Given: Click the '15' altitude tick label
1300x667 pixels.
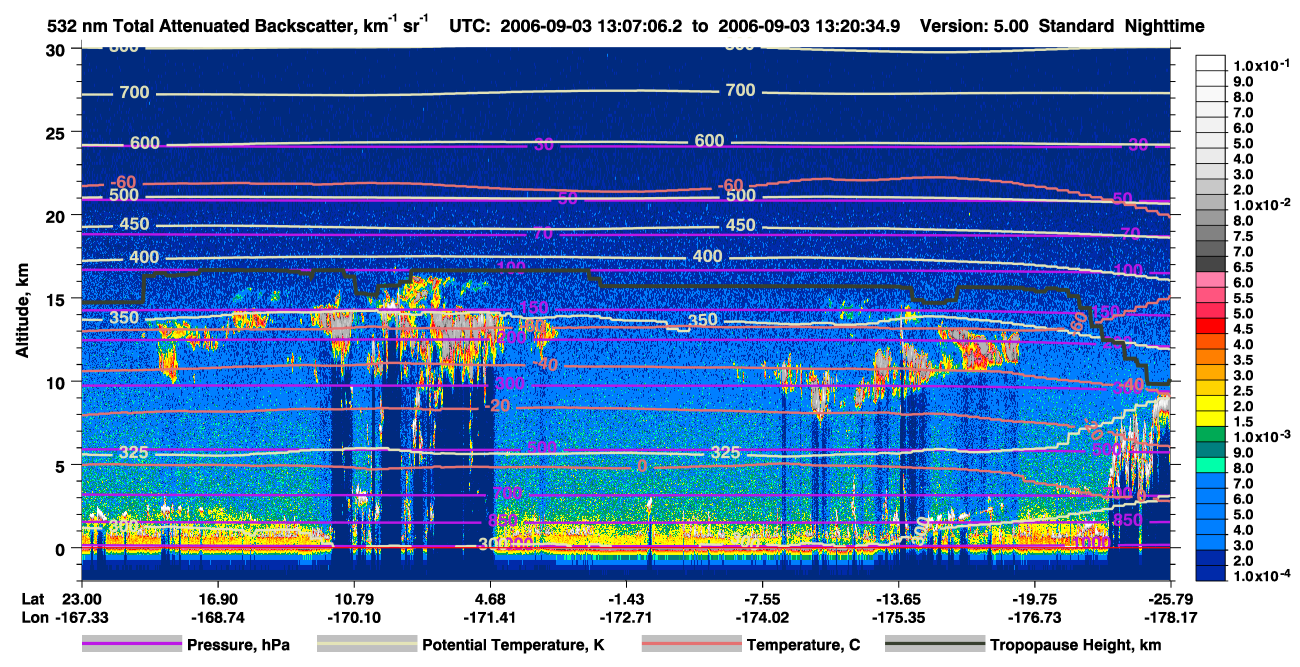Looking at the screenshot, I should [x=58, y=299].
